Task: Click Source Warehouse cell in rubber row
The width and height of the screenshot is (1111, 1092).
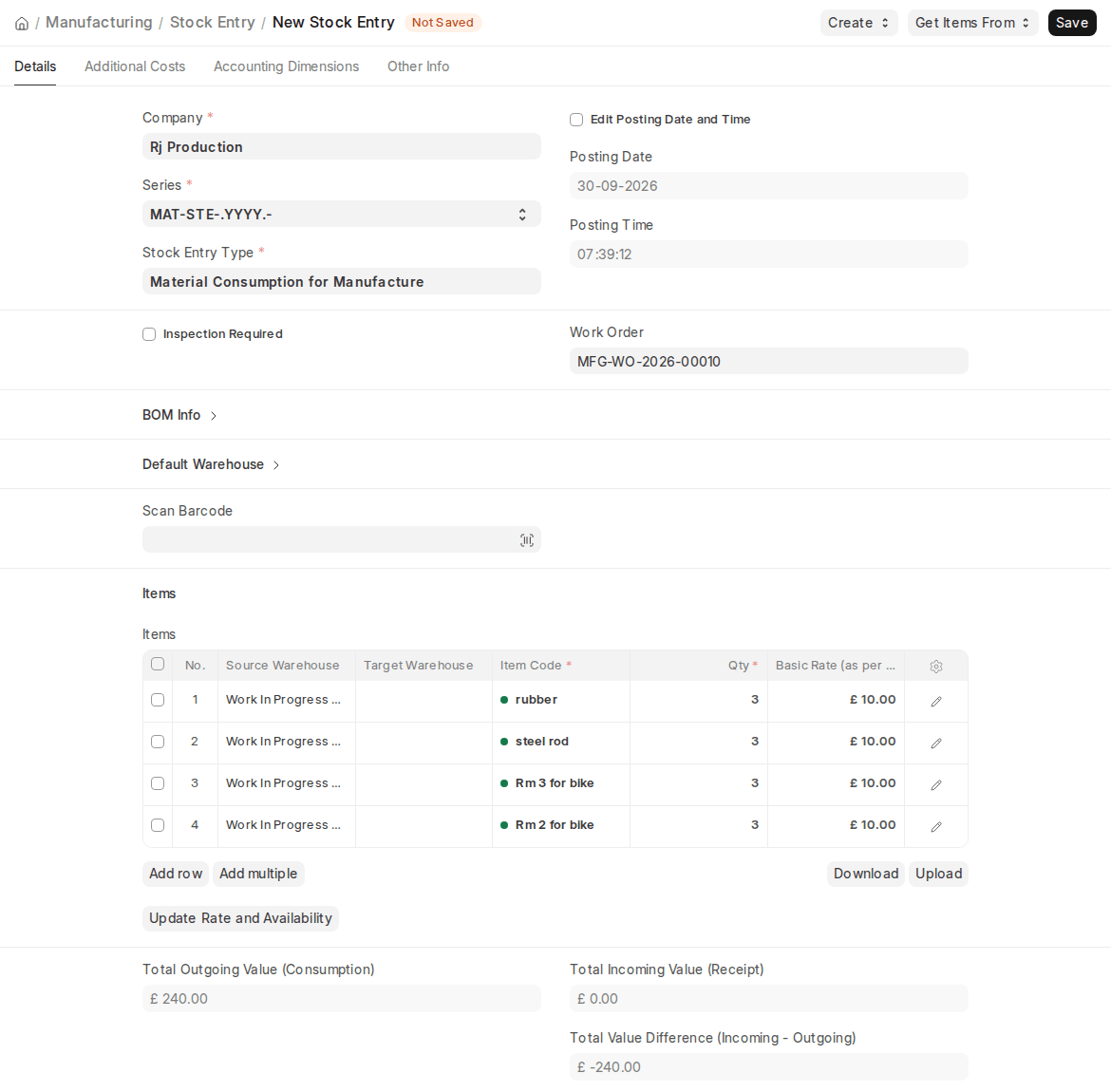Action: pos(286,700)
